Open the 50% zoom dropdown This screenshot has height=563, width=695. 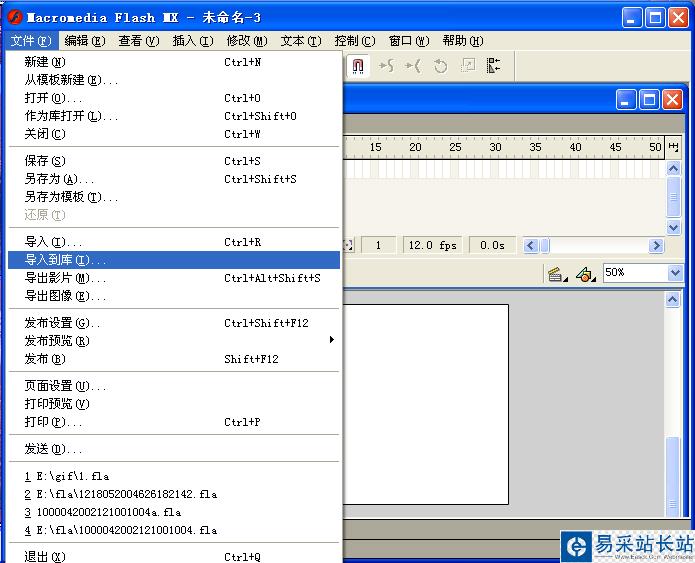(x=675, y=273)
